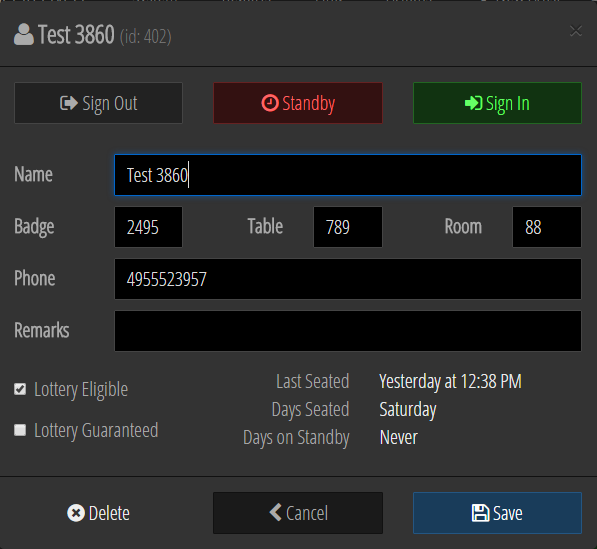The height and width of the screenshot is (549, 597).
Task: Click the Lottery Guaranteed label text
Action: [x=96, y=431]
